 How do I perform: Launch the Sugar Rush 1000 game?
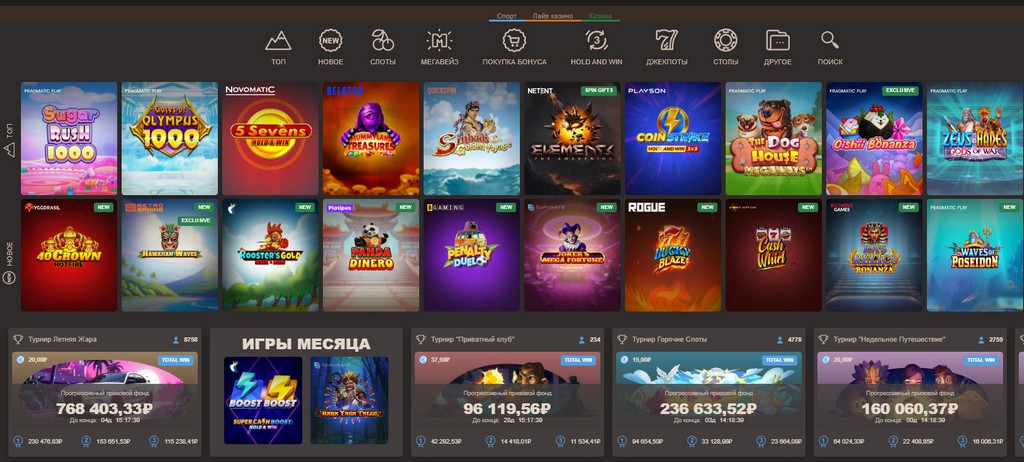pyautogui.click(x=69, y=139)
